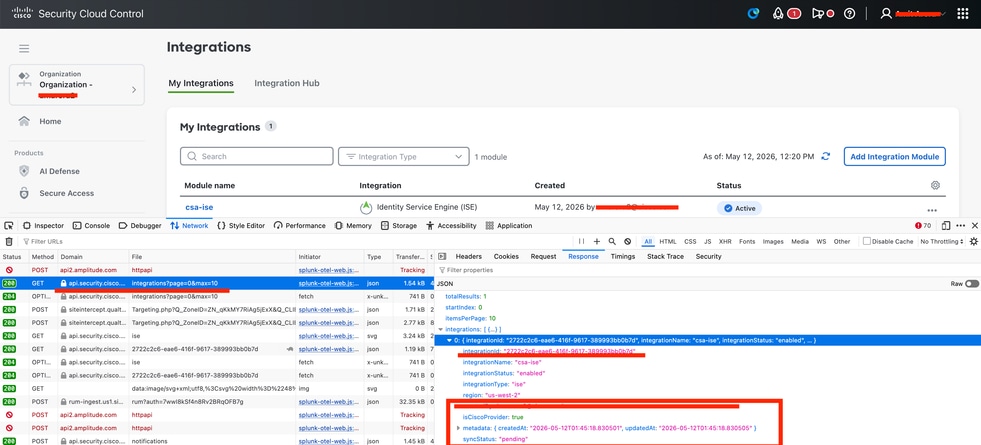981x445 pixels.
Task: Open the apps grid launcher
Action: pos(963,14)
